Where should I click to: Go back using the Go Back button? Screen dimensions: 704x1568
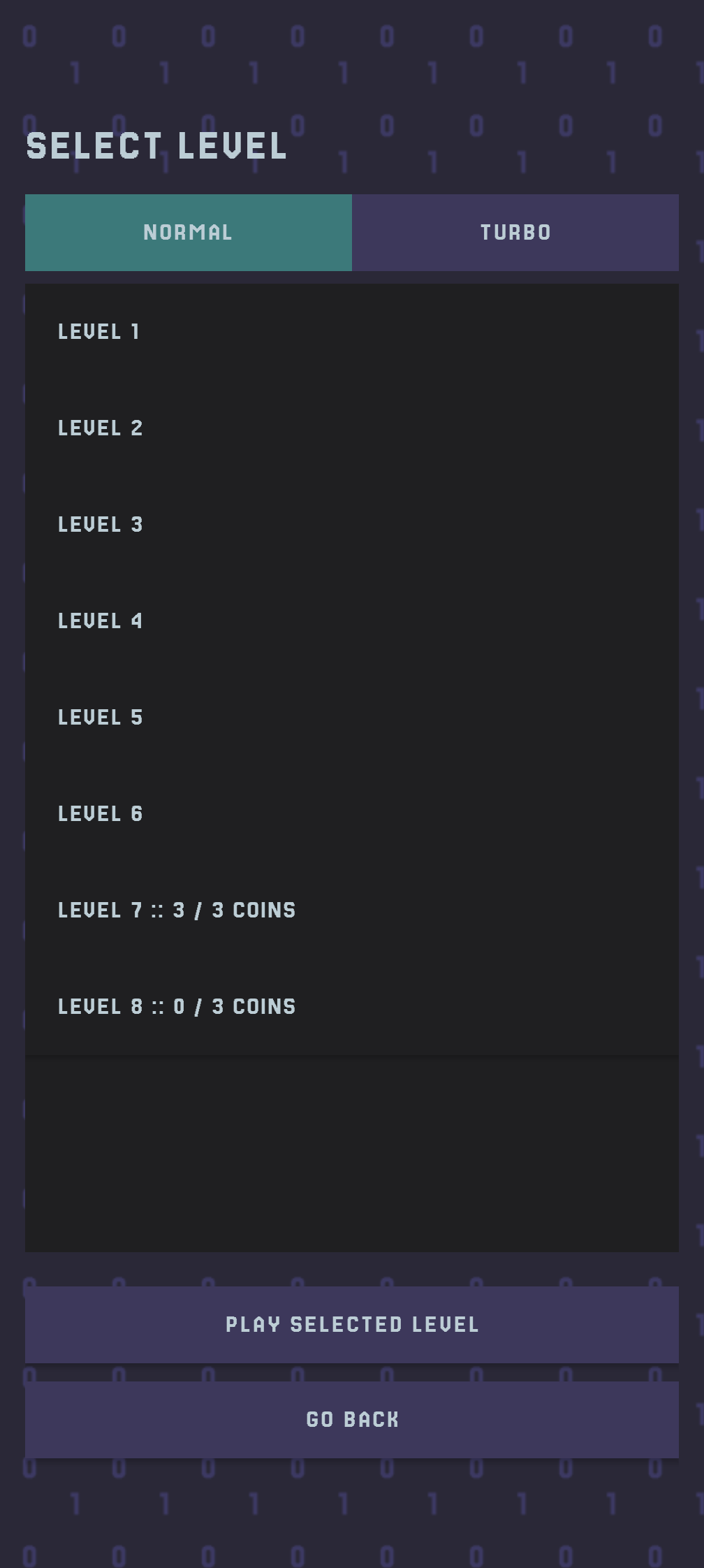(x=351, y=1420)
